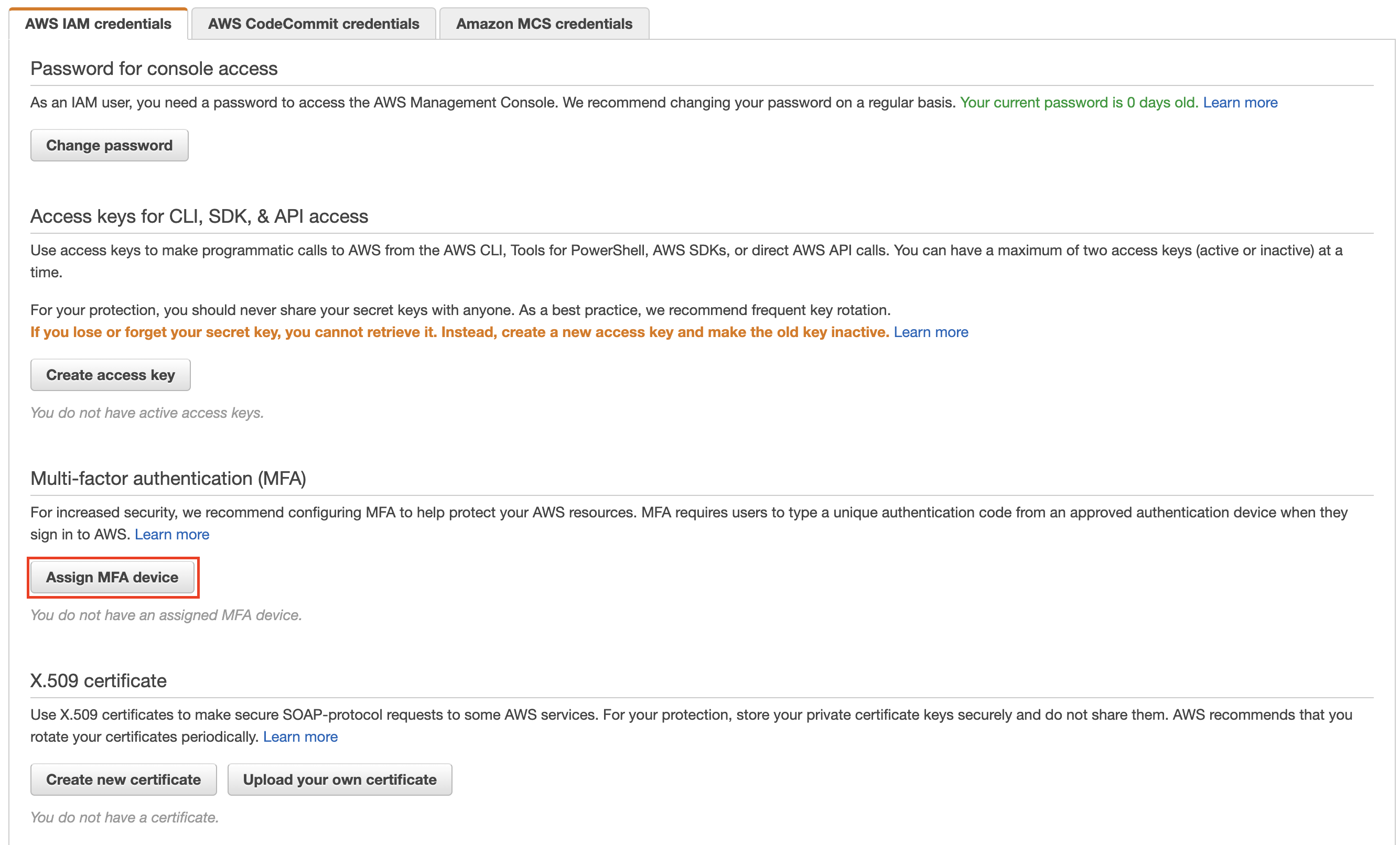Viewport: 1400px width, 845px height.
Task: Click the no active access keys notice
Action: click(x=147, y=413)
